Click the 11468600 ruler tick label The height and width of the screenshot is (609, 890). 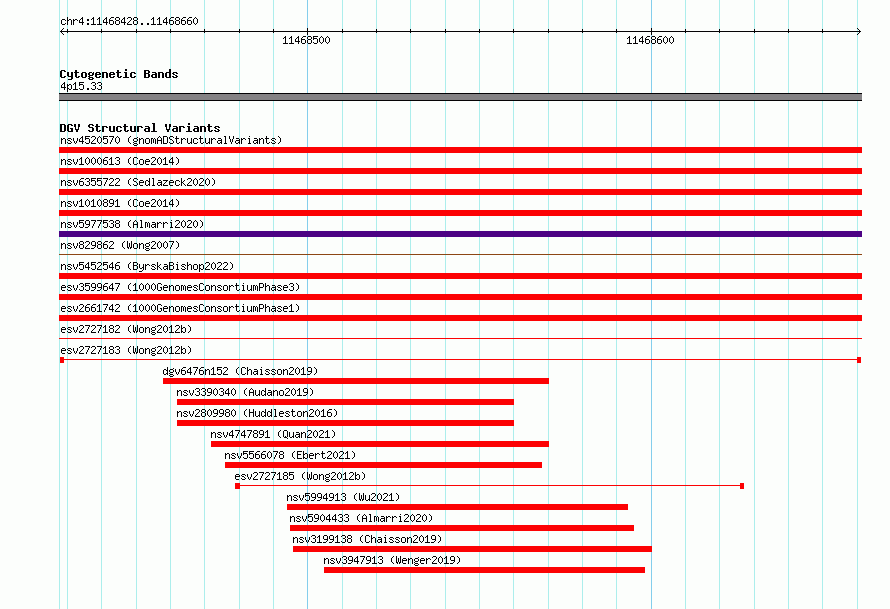650,40
